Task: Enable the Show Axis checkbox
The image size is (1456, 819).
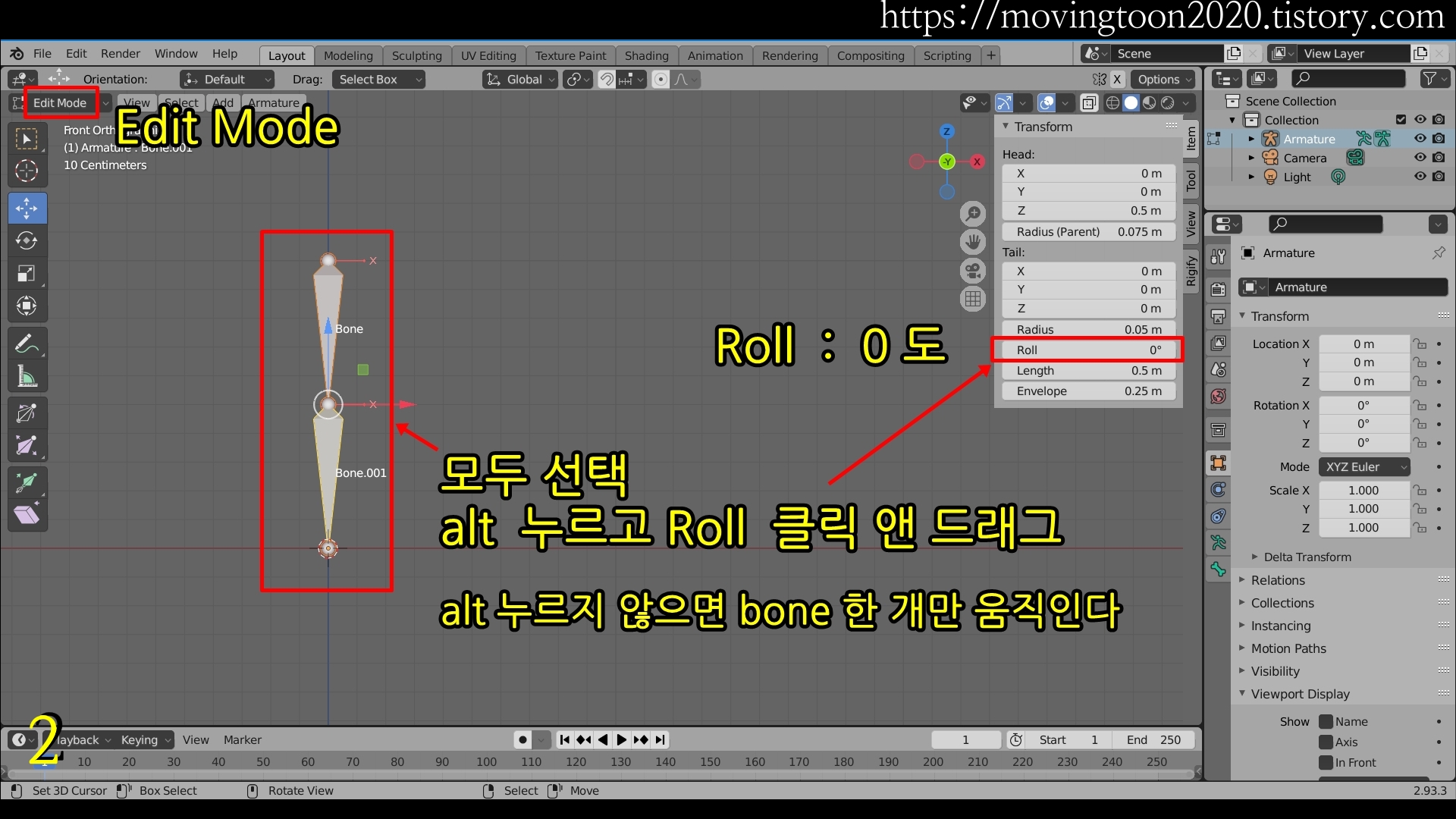Action: pyautogui.click(x=1326, y=742)
